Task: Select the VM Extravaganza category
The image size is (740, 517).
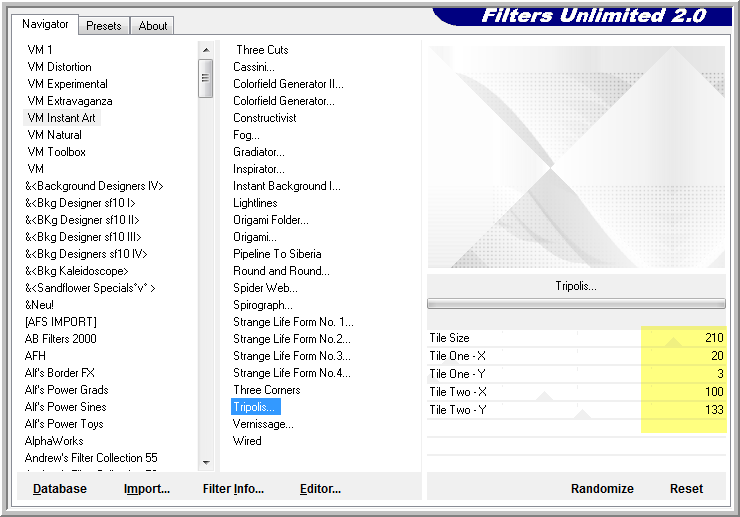Action: point(70,101)
